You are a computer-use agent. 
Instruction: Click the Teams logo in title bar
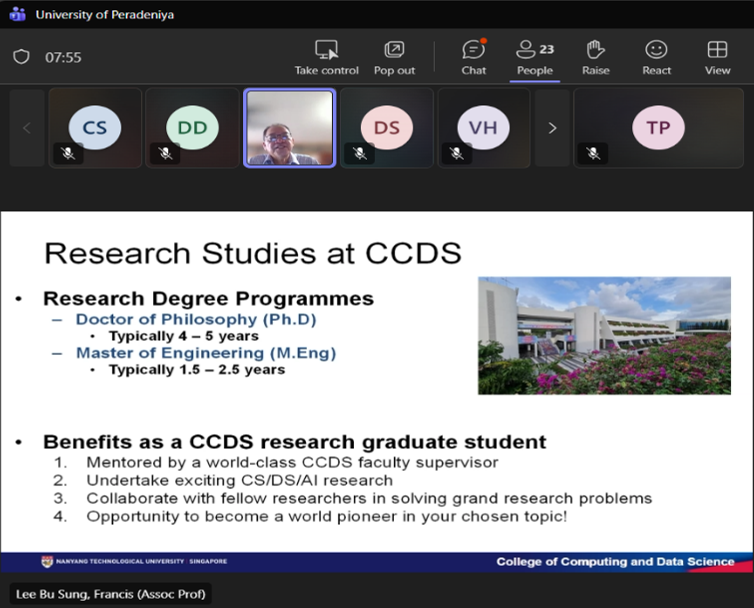(17, 14)
